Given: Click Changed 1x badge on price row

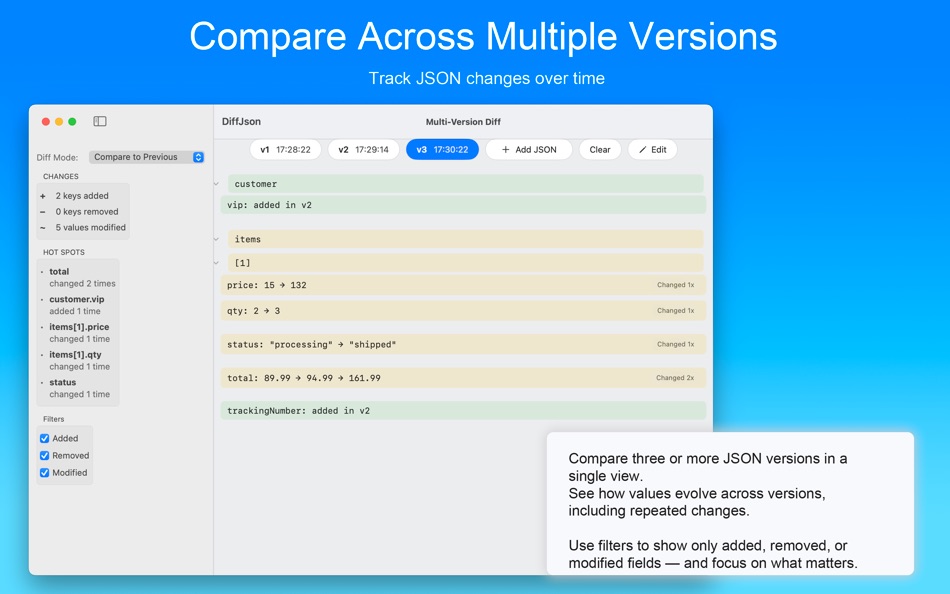Looking at the screenshot, I should [676, 285].
